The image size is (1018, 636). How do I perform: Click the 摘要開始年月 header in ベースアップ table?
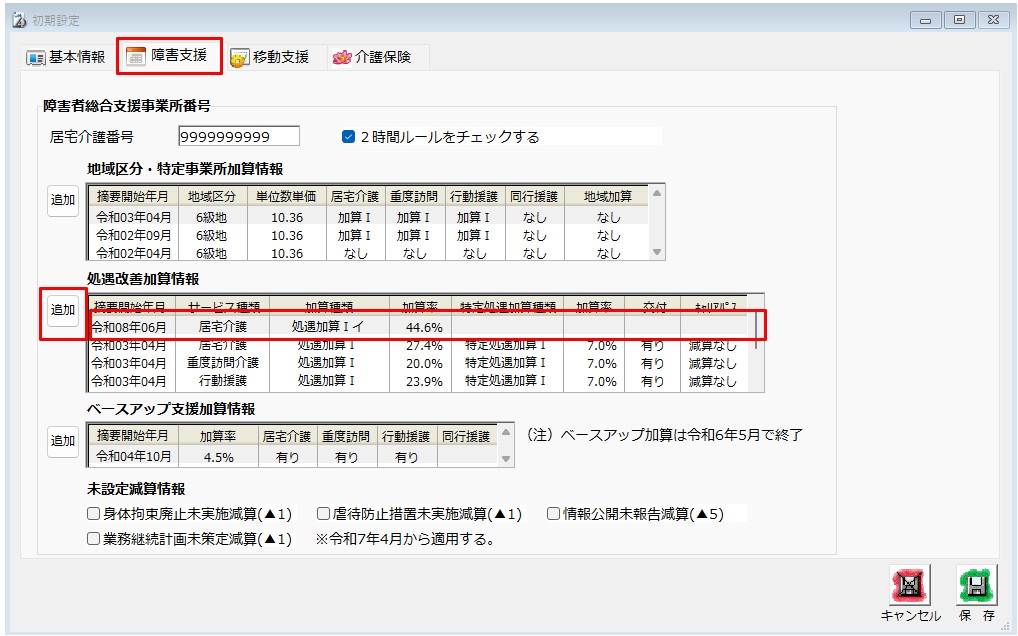[x=132, y=435]
